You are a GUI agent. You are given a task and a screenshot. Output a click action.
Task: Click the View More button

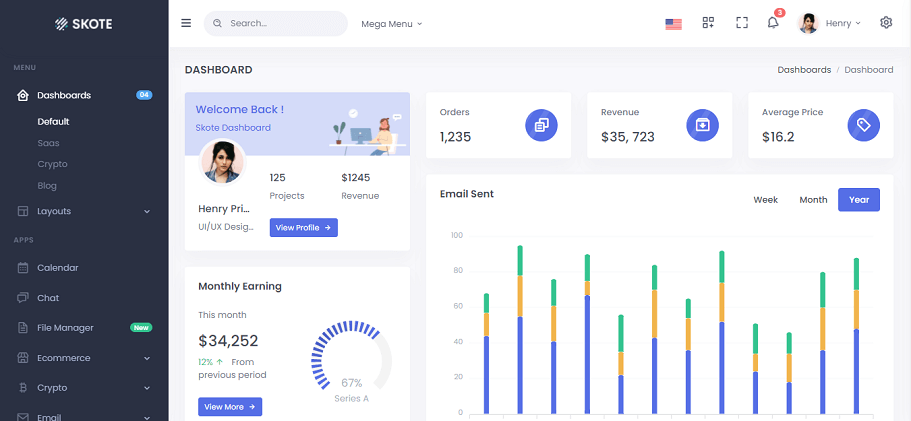(230, 407)
